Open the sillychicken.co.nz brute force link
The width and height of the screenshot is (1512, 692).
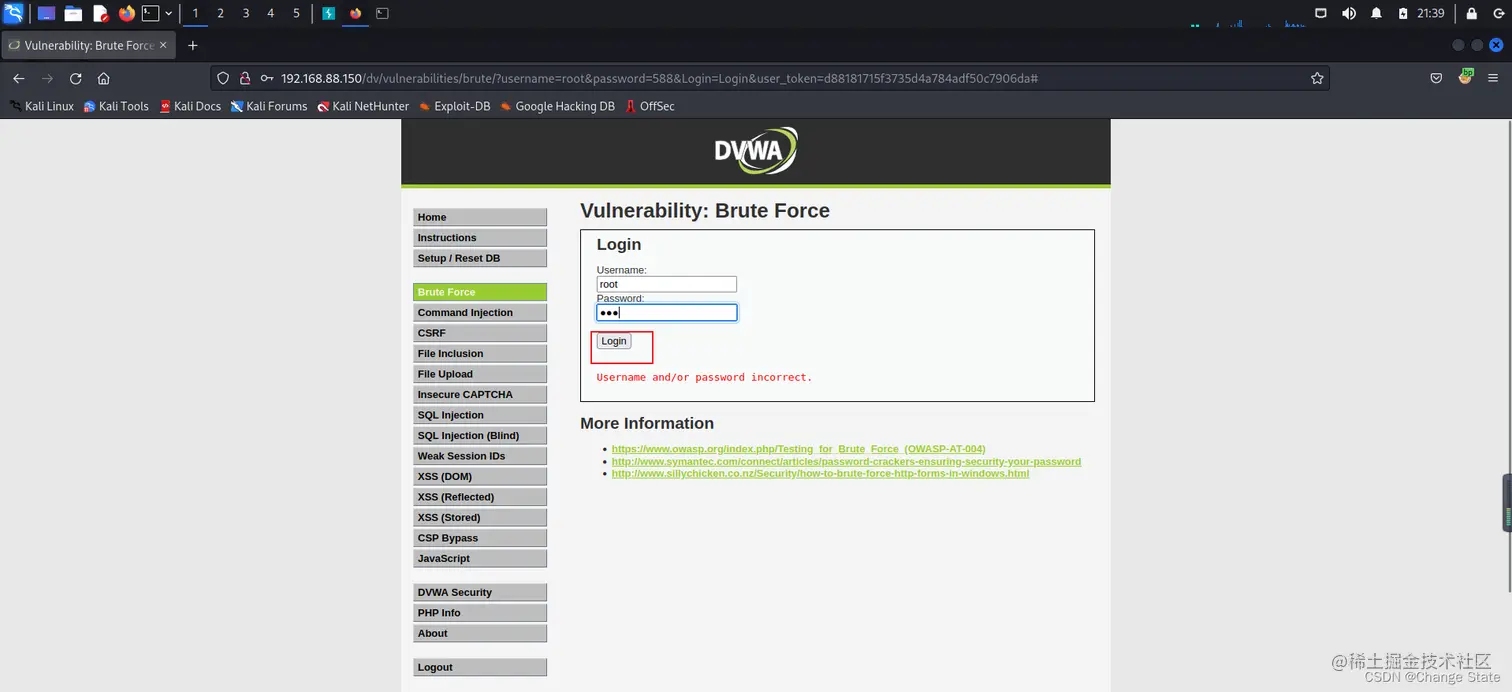click(x=820, y=473)
